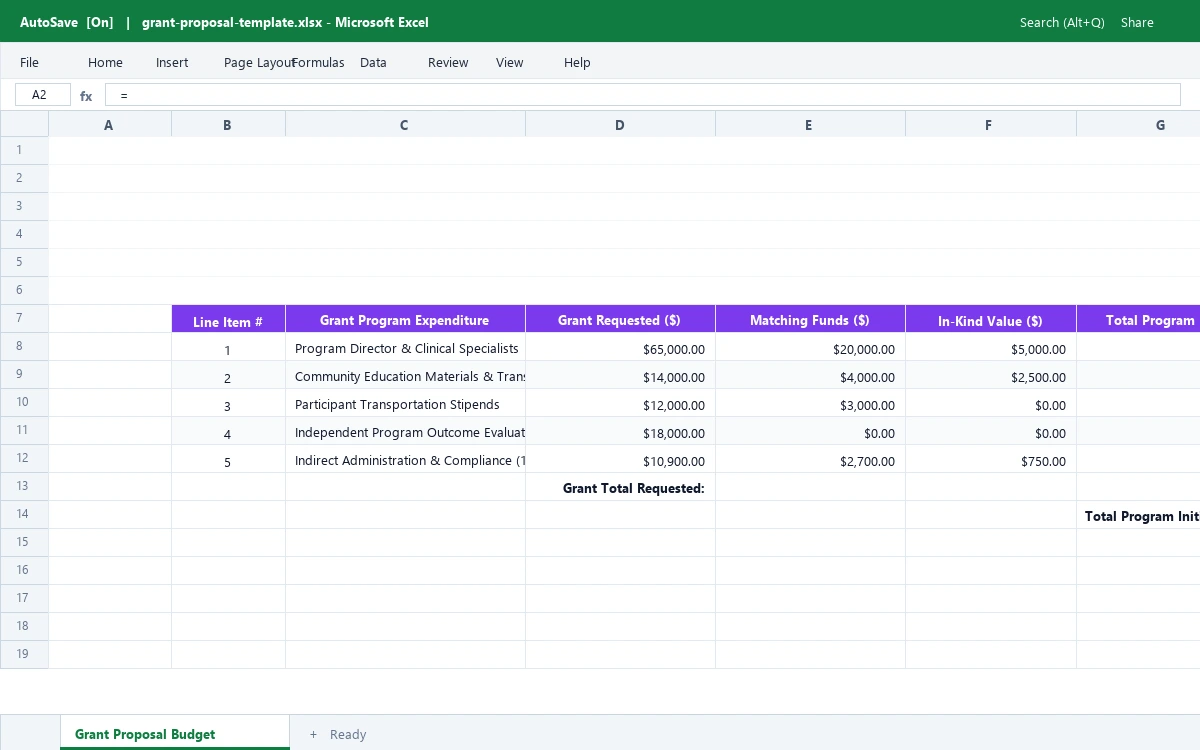Click the $20,000.00 matching funds cell
The width and height of the screenshot is (1200, 750).
tap(810, 347)
